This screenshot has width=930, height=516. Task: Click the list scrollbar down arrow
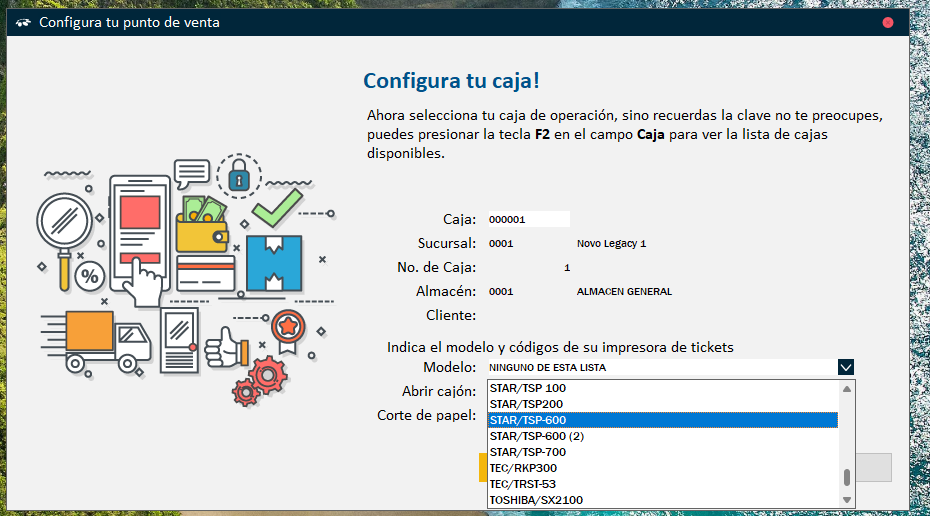(x=847, y=499)
